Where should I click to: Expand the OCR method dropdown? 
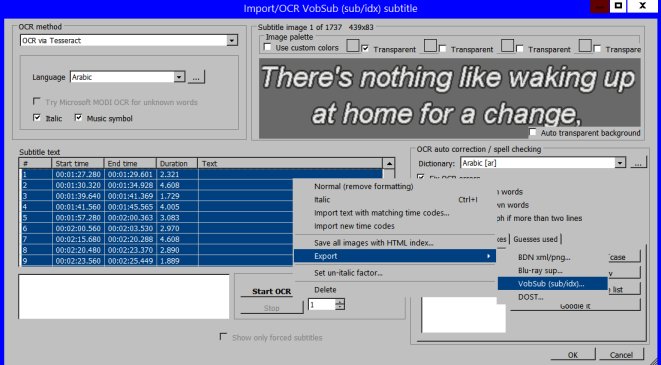click(232, 40)
